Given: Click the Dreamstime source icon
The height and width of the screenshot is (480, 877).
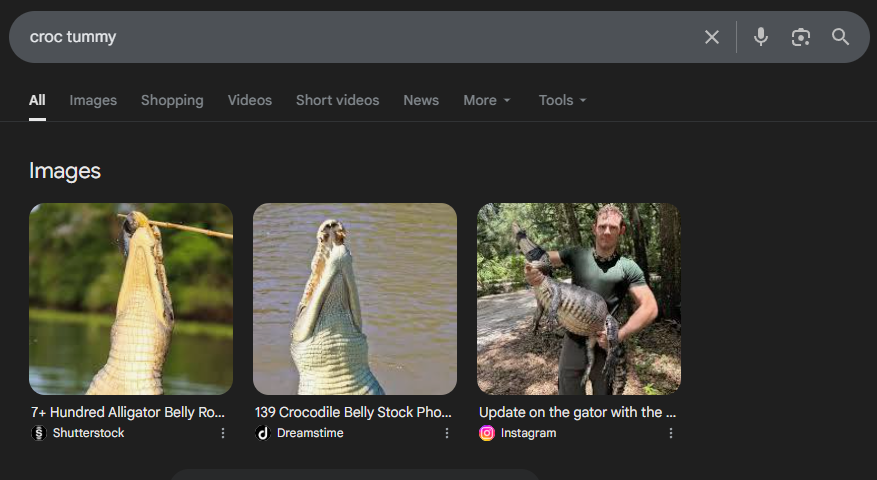Looking at the screenshot, I should click(263, 433).
